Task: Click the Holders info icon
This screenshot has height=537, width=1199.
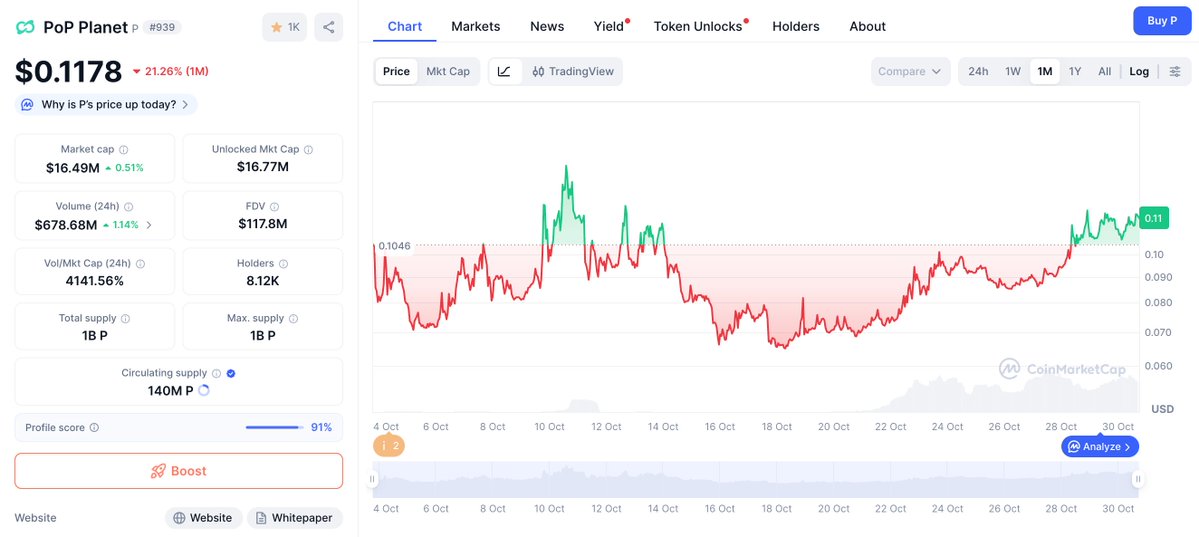Action: pyautogui.click(x=283, y=264)
